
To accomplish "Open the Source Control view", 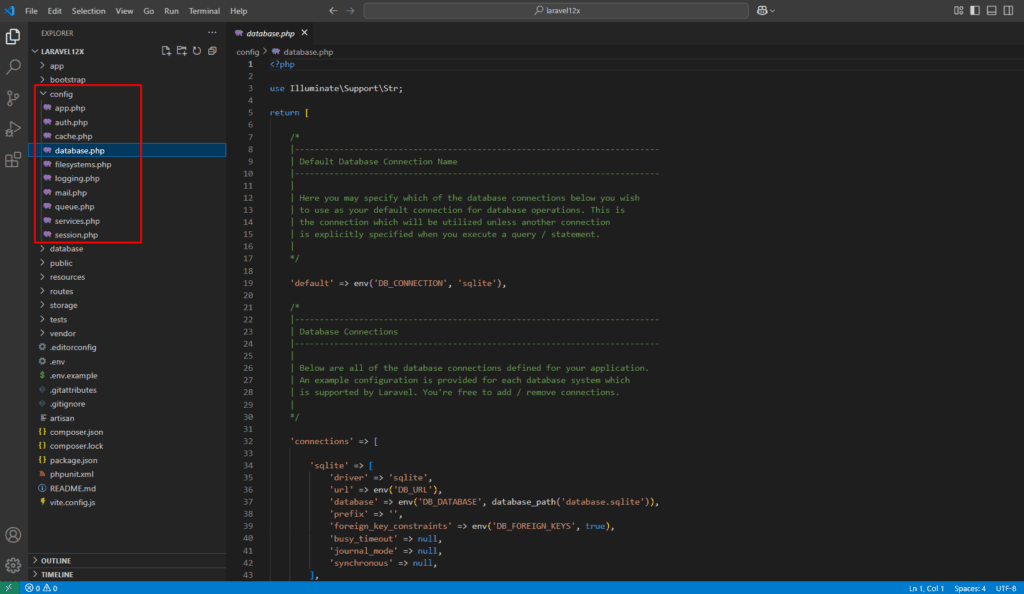I will (14, 98).
